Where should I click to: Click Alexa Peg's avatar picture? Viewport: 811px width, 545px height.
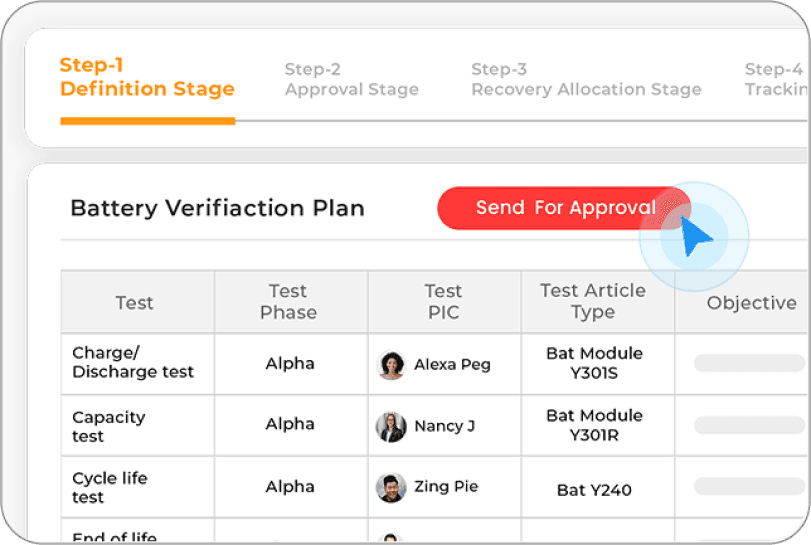pyautogui.click(x=391, y=365)
